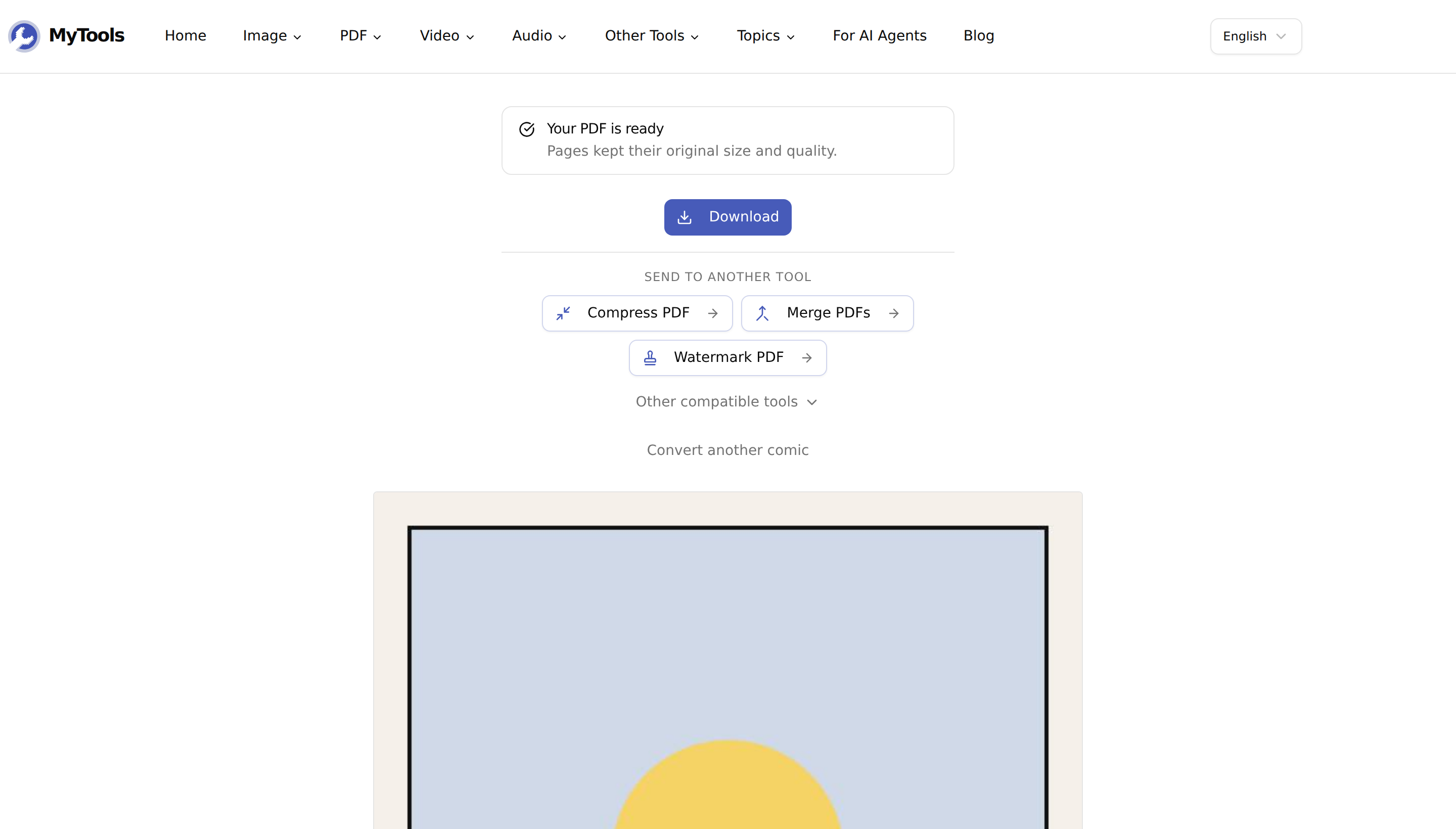This screenshot has width=1456, height=829.
Task: Click the comic page preview image
Action: pyautogui.click(x=727, y=661)
